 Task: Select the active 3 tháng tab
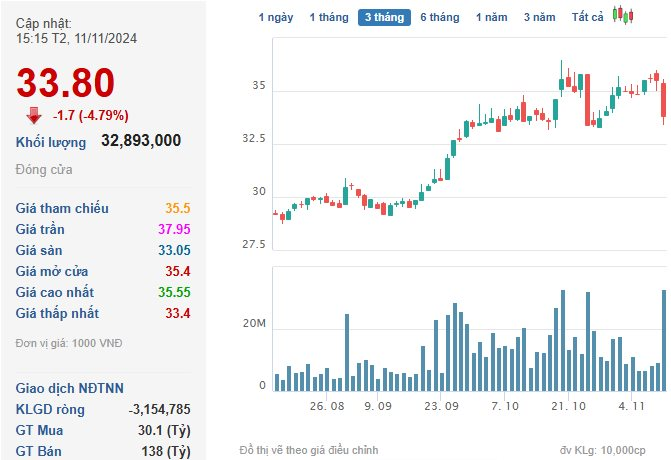(384, 17)
